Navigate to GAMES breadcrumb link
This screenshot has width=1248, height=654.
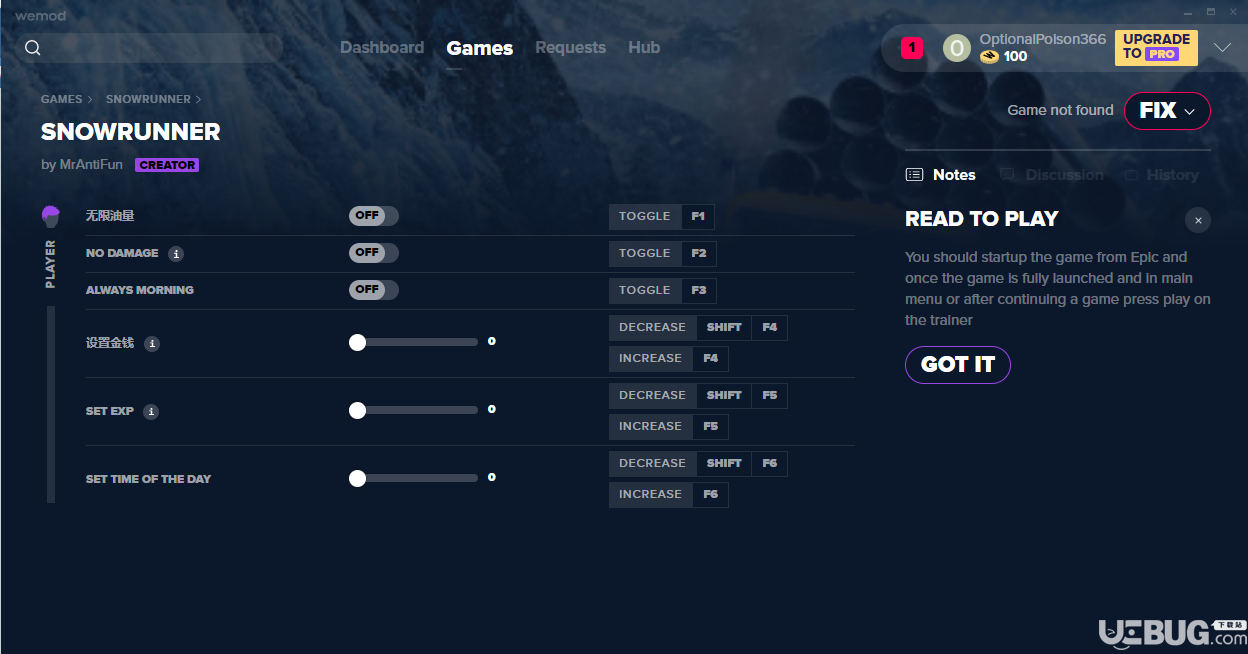62,100
